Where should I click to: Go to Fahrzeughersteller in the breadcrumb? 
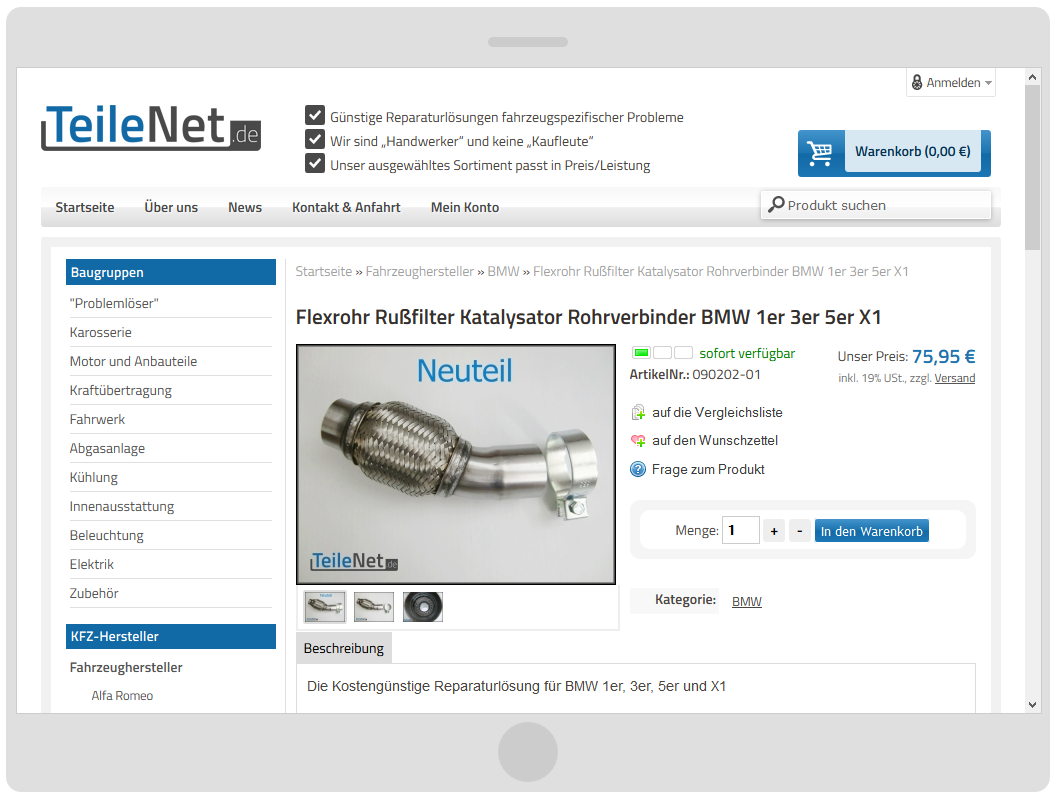419,272
